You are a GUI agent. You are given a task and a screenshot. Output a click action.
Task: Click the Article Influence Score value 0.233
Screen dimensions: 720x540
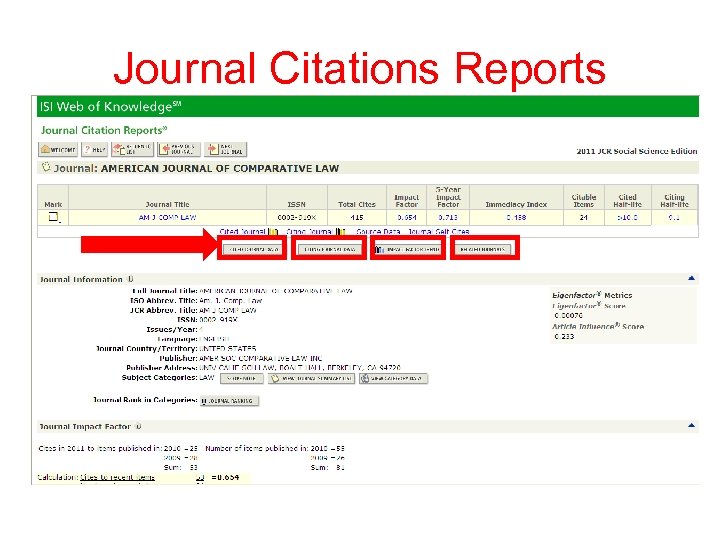pyautogui.click(x=564, y=337)
